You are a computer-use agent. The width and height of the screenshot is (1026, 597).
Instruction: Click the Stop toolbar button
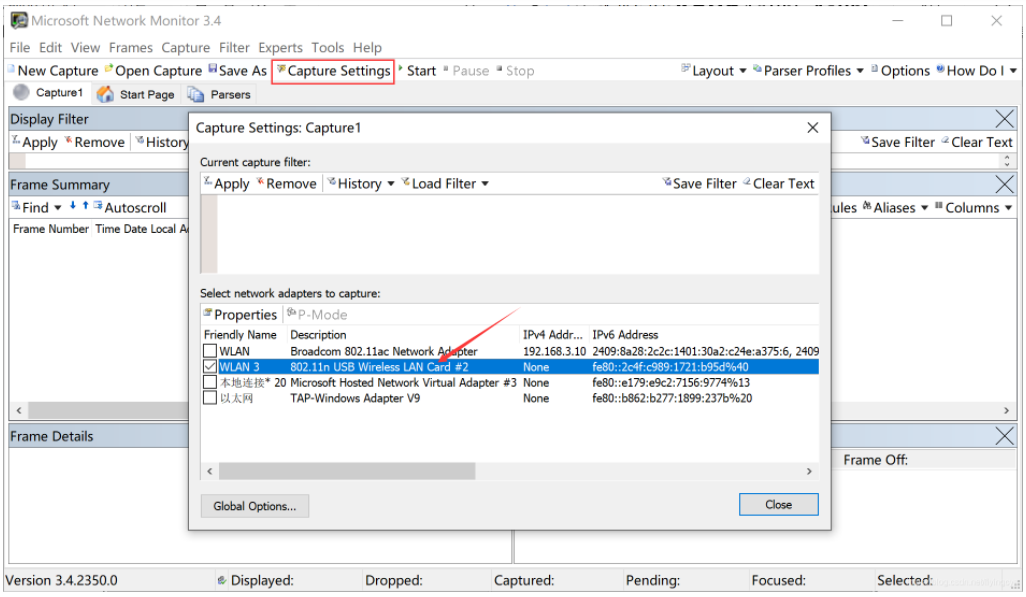(x=516, y=71)
